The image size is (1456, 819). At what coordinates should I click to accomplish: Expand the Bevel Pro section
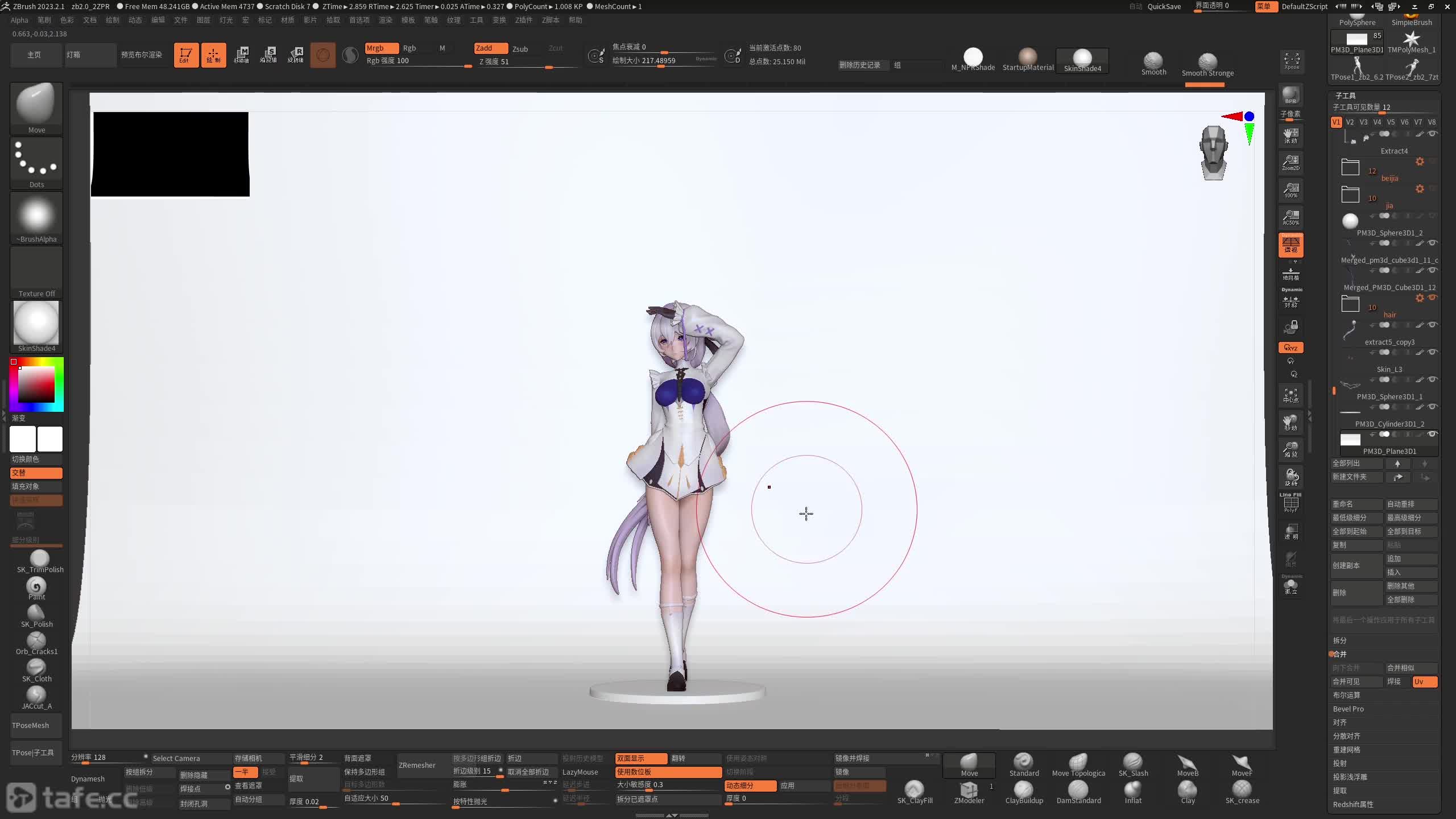(x=1349, y=709)
